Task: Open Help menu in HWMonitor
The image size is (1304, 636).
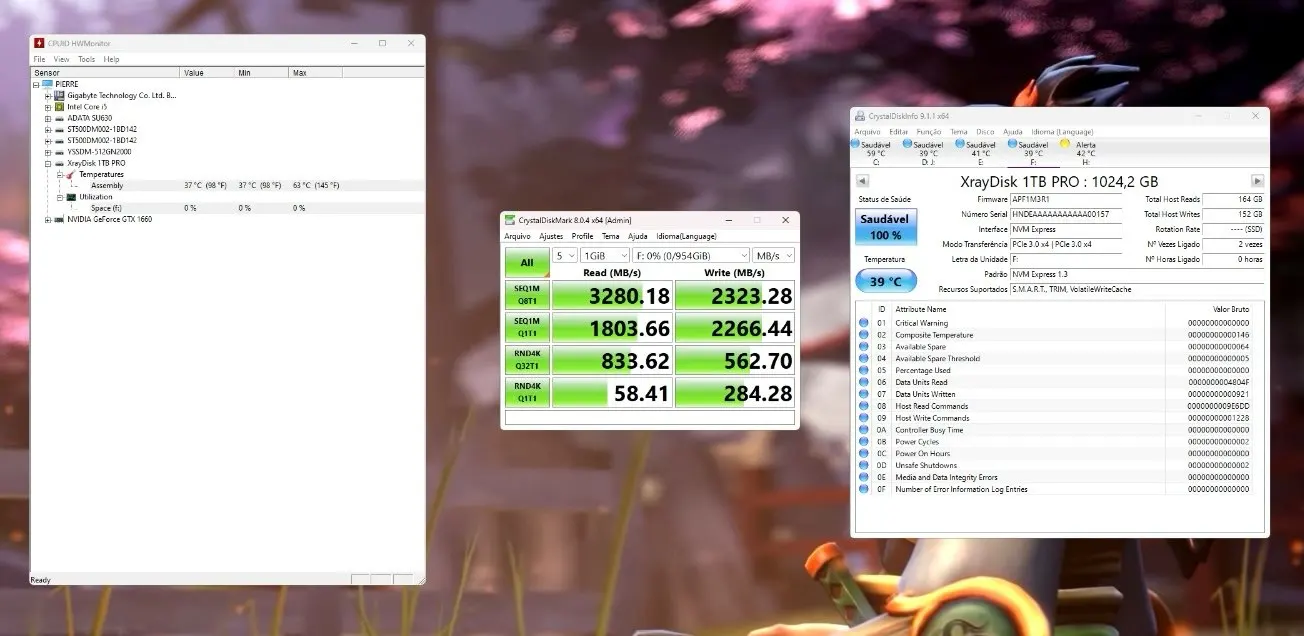Action: 112,59
